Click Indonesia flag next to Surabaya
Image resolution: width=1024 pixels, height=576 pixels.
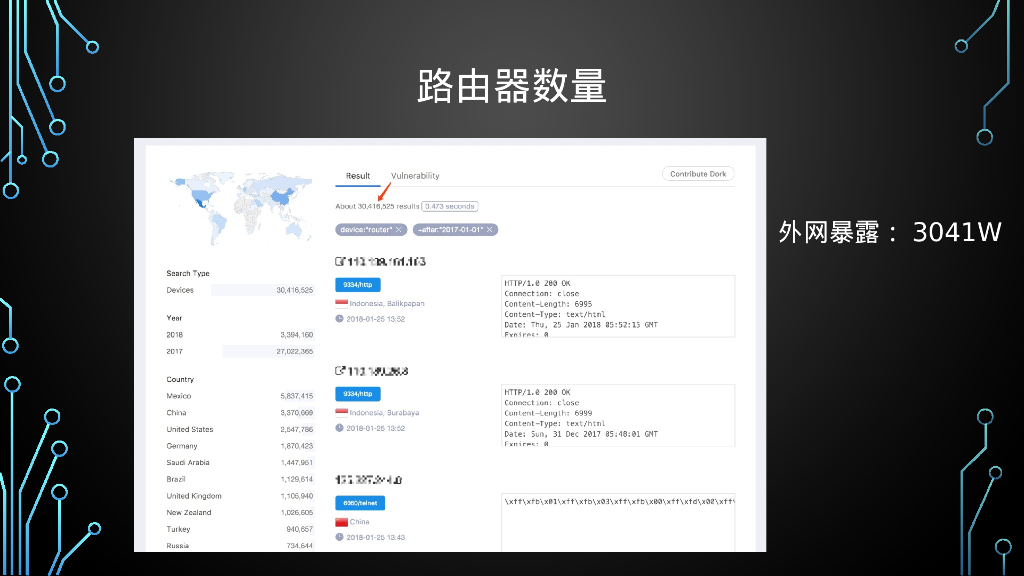tap(341, 412)
